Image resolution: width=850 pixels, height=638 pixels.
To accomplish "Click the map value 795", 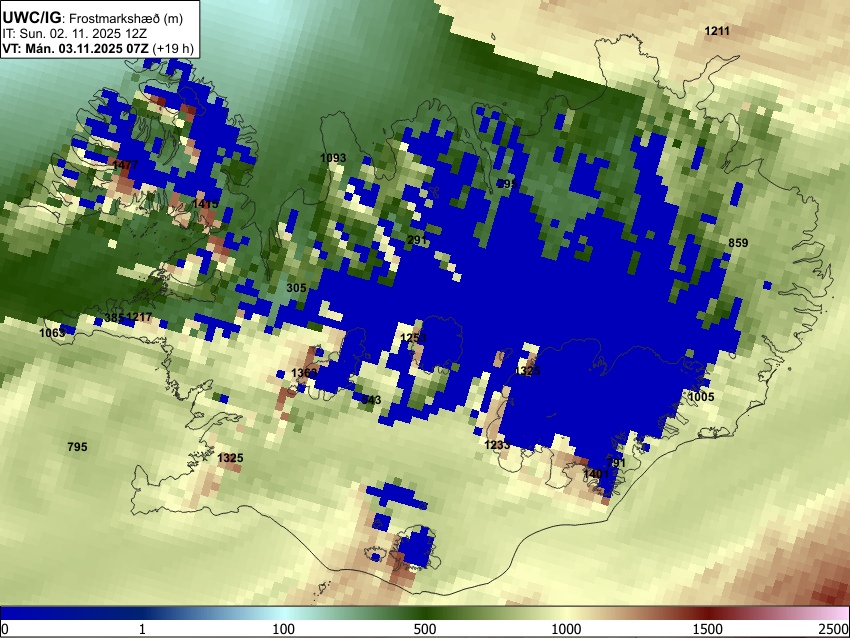I will point(77,447).
